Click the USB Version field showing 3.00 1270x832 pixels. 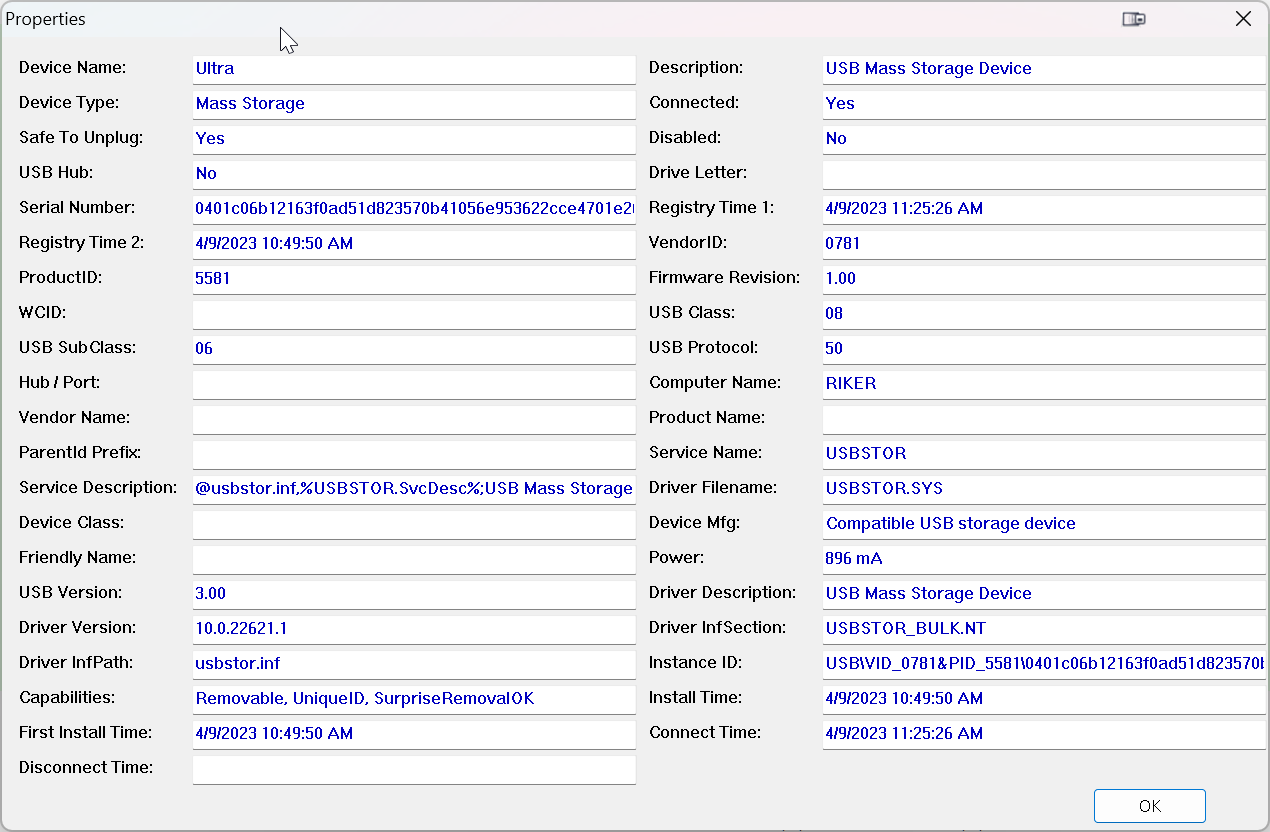point(413,594)
